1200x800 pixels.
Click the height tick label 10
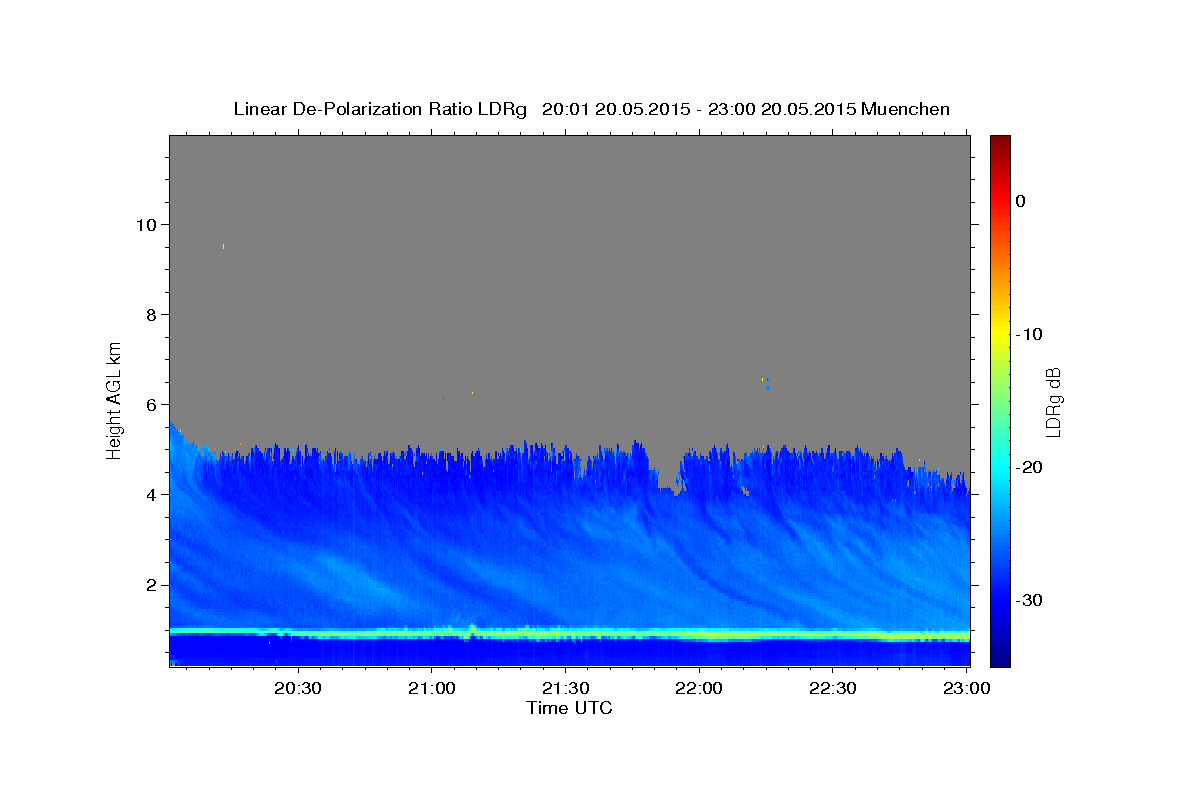click(x=145, y=224)
